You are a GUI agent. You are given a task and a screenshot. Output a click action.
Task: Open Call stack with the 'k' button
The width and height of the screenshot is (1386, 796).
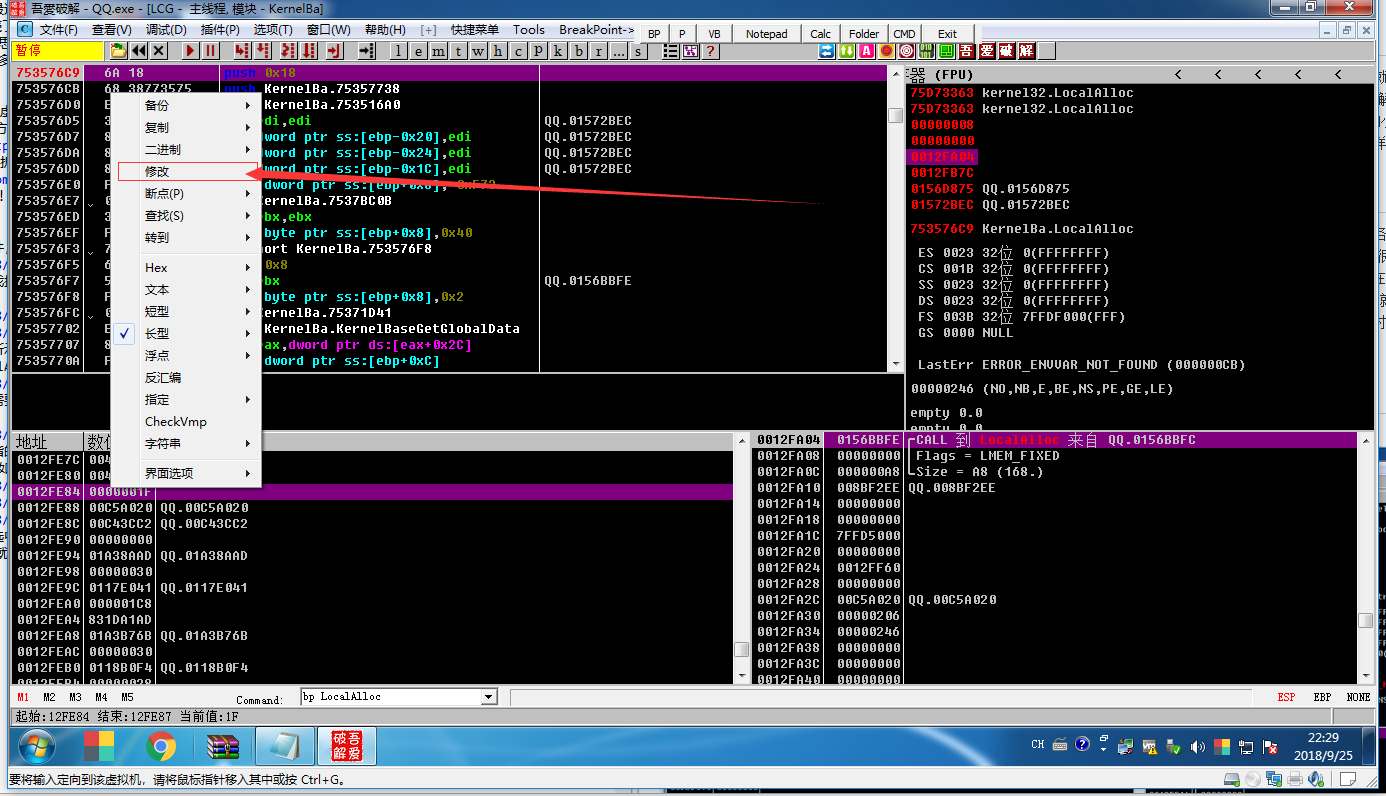558,51
